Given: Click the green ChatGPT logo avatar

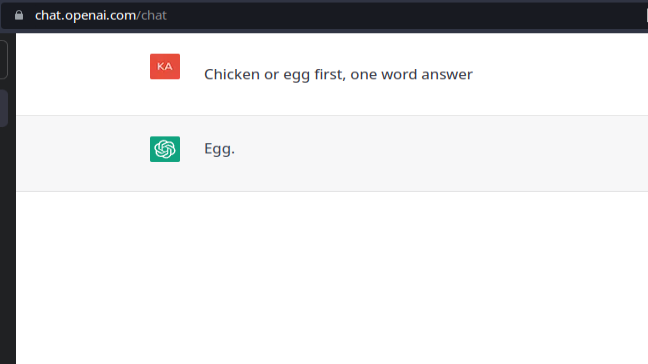Looking at the screenshot, I should (x=165, y=149).
